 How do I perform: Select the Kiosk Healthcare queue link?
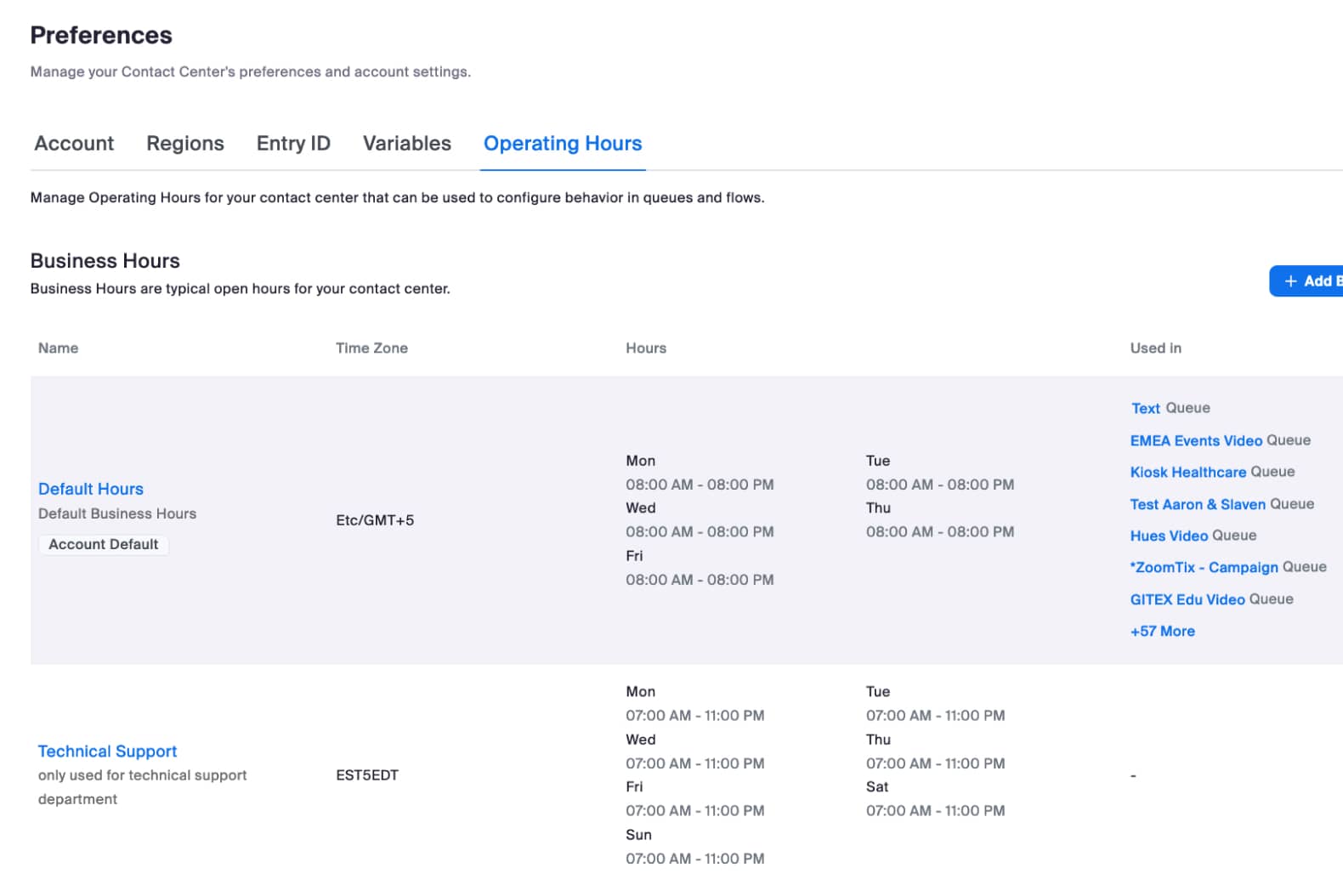click(x=1188, y=473)
